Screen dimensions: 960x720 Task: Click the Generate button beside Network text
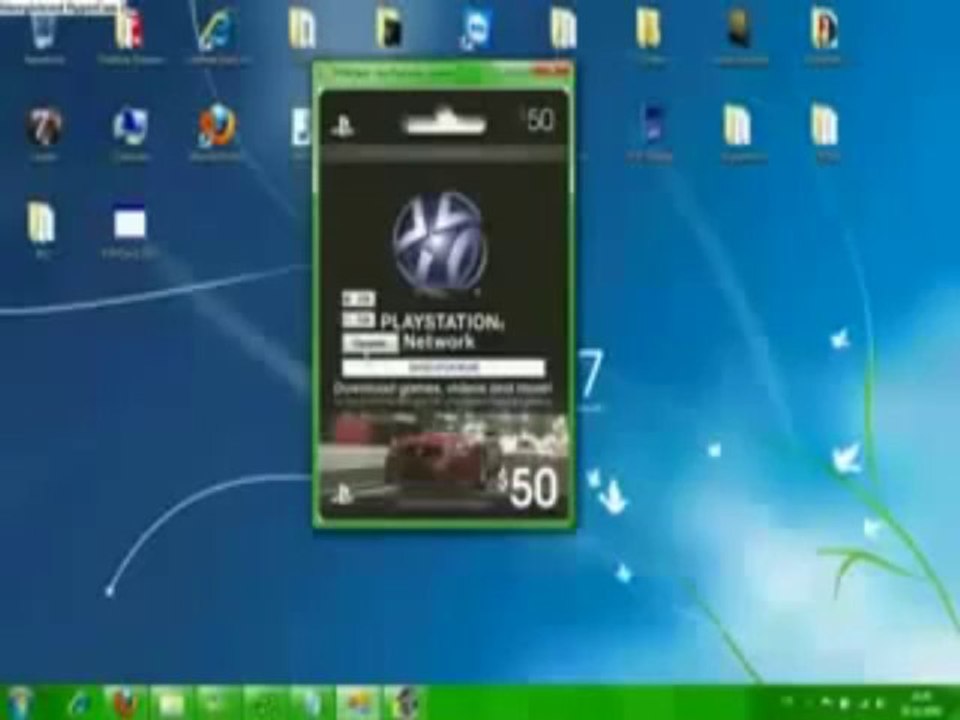point(370,343)
